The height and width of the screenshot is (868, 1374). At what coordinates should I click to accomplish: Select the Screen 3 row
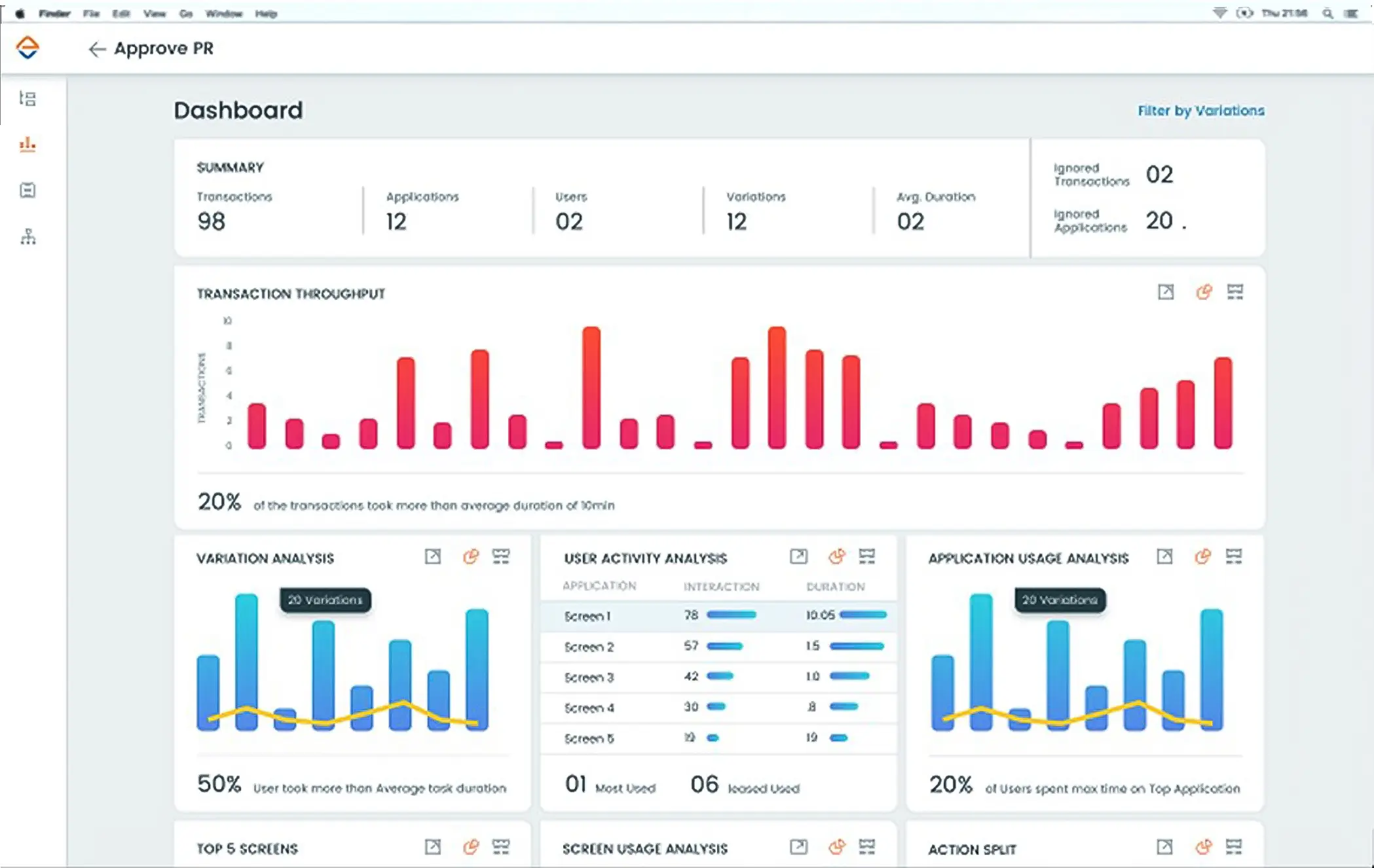click(x=718, y=678)
